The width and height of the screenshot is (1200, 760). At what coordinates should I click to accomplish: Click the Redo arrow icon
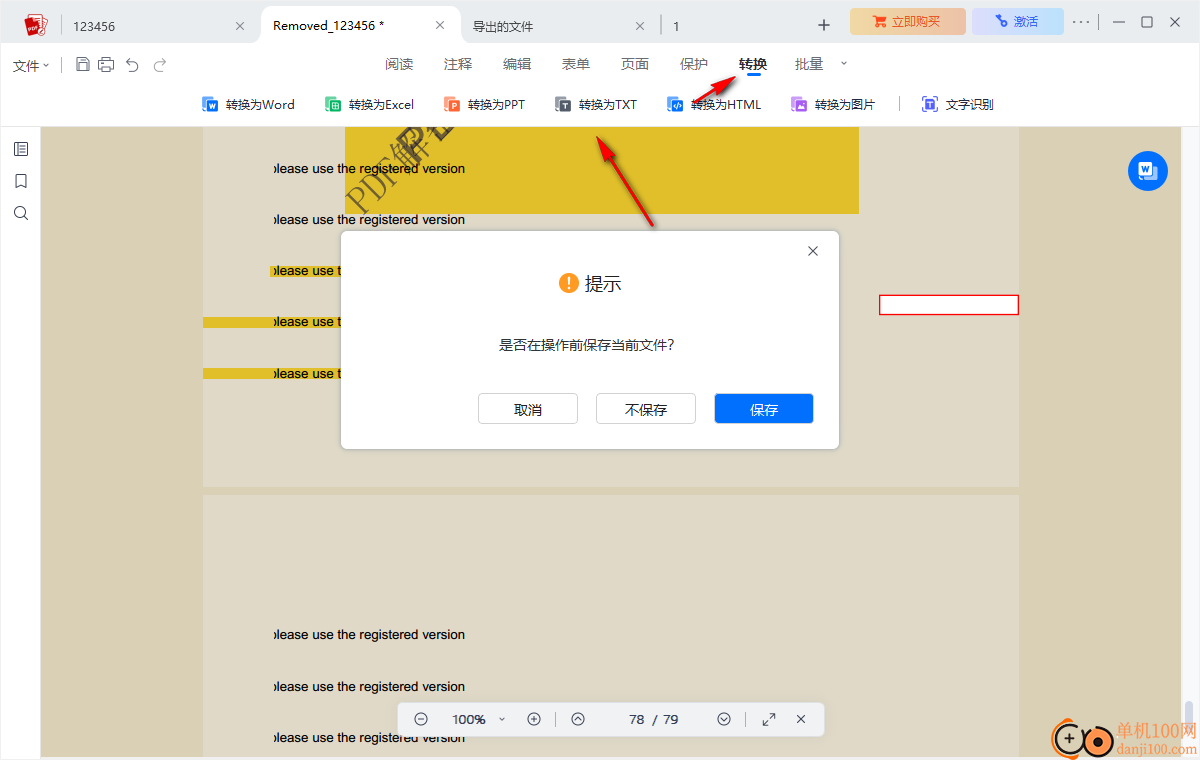click(160, 65)
